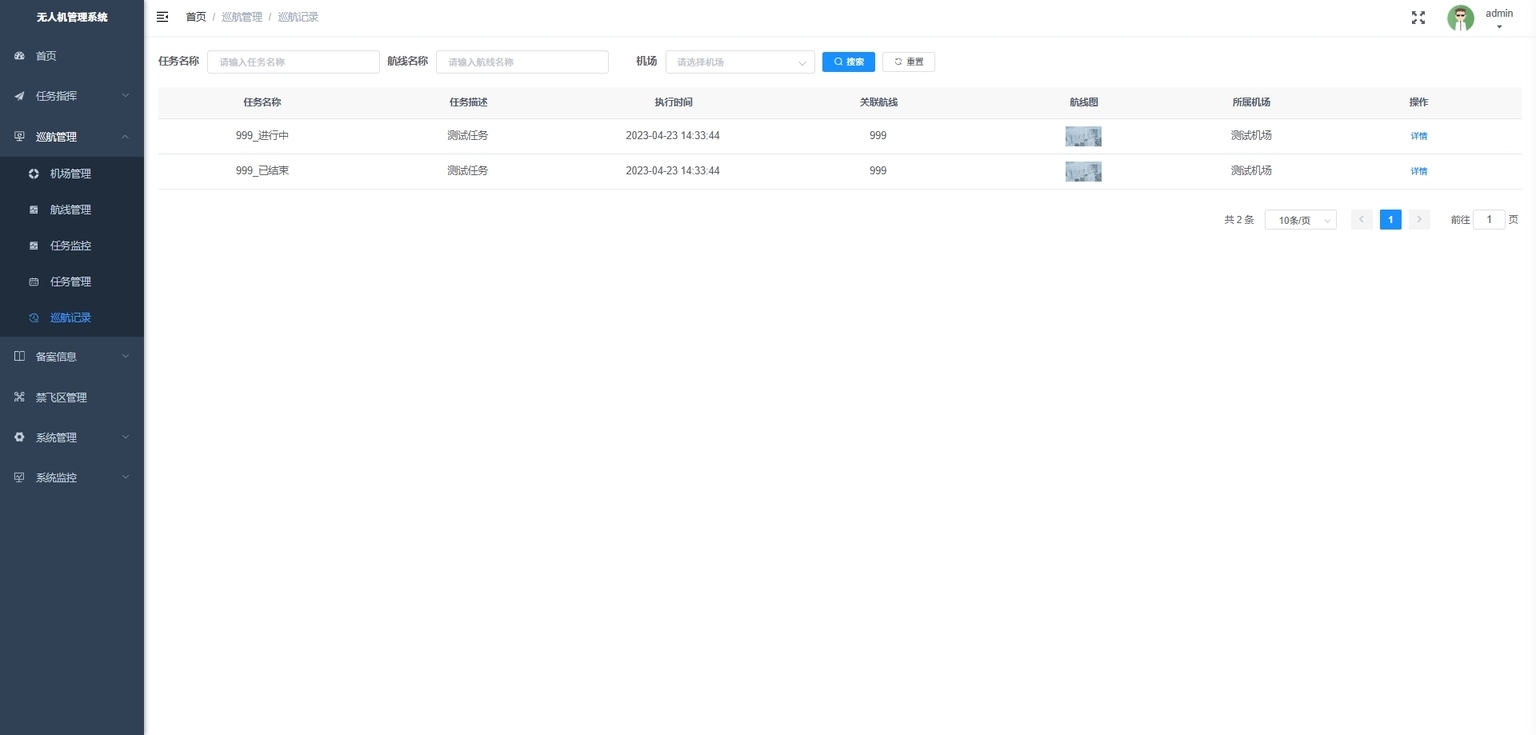Expand the 系统监控 menu chevron
This screenshot has width=1536, height=735.
click(x=125, y=477)
